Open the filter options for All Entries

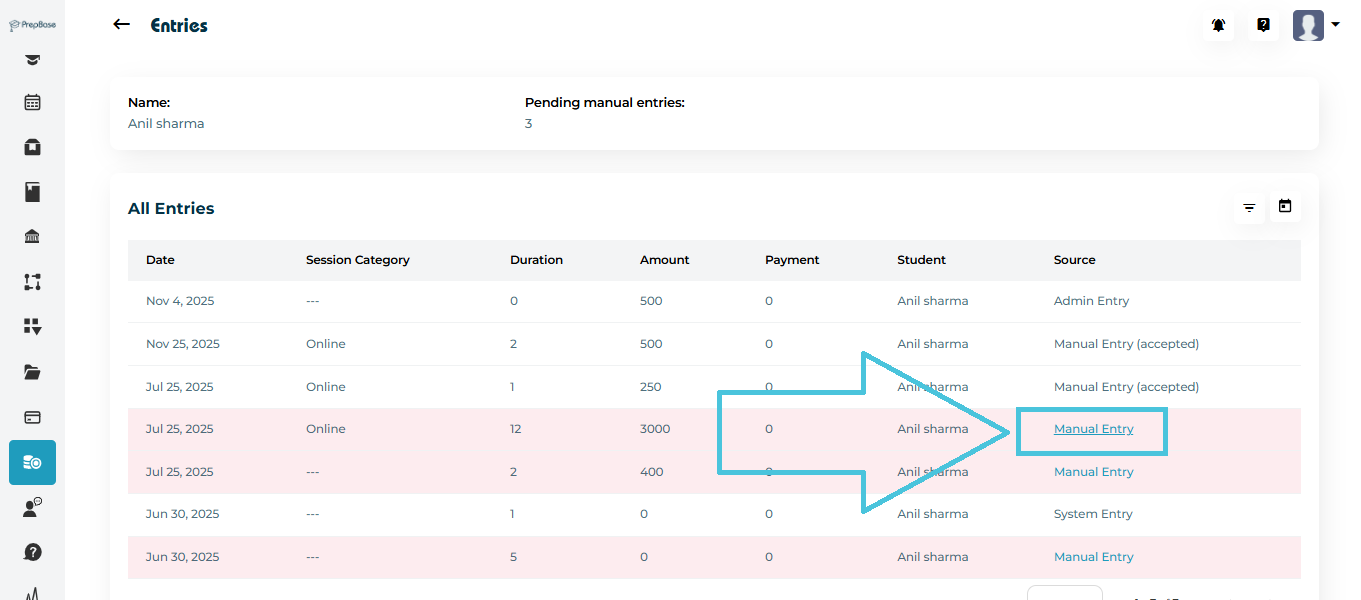[x=1249, y=208]
